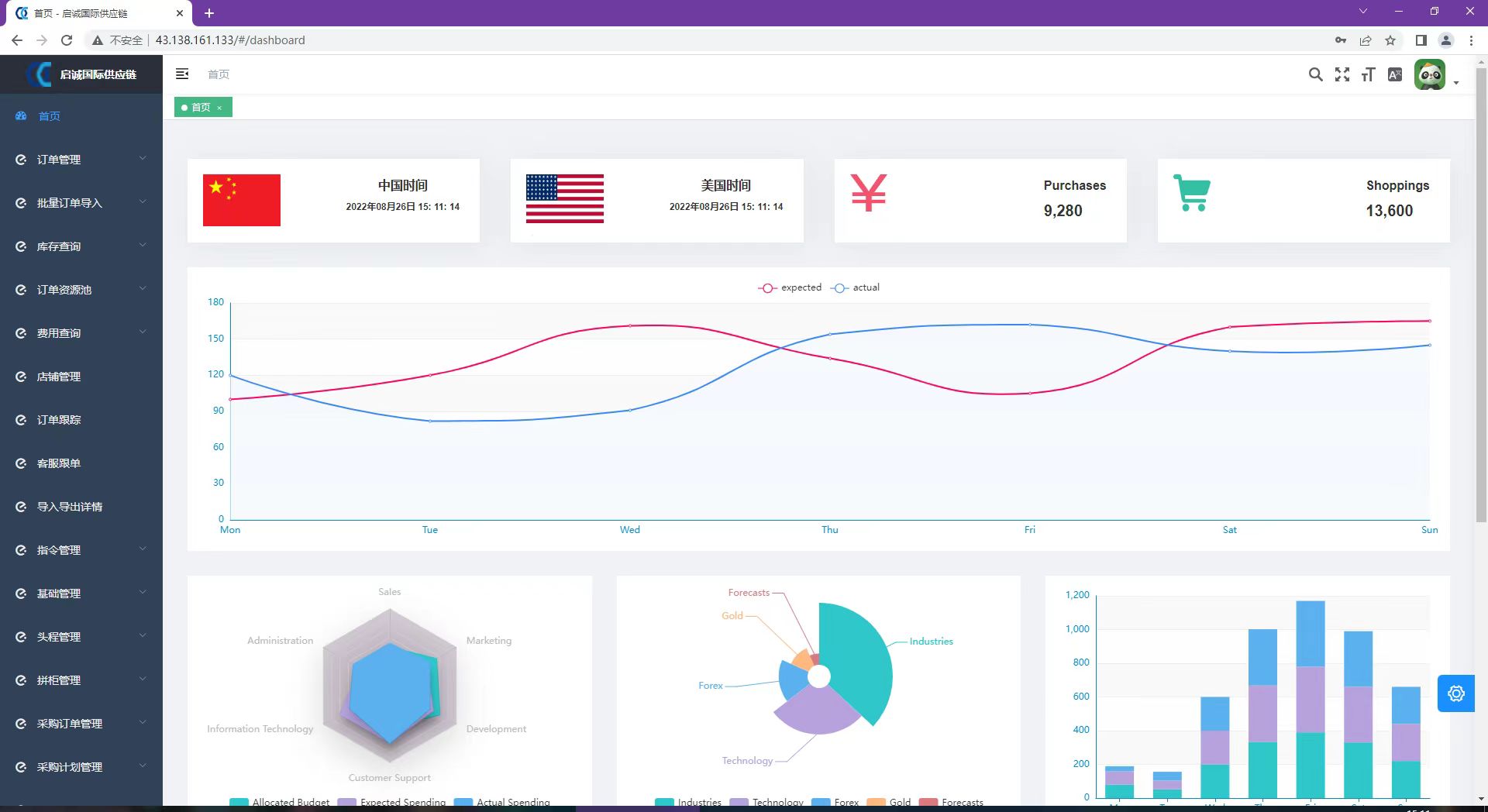Click the 指令管理 sidebar icon

click(x=21, y=550)
